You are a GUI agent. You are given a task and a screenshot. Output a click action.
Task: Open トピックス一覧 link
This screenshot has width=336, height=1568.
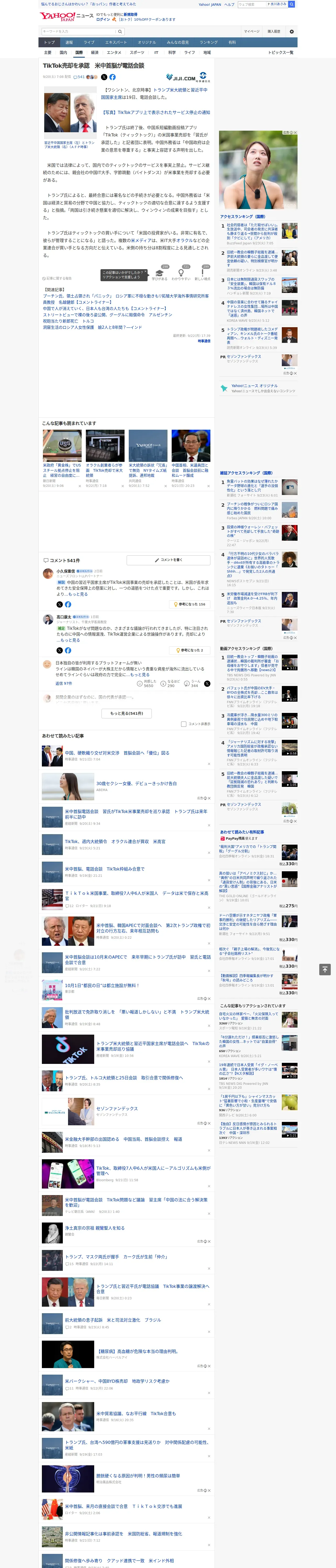tap(281, 52)
